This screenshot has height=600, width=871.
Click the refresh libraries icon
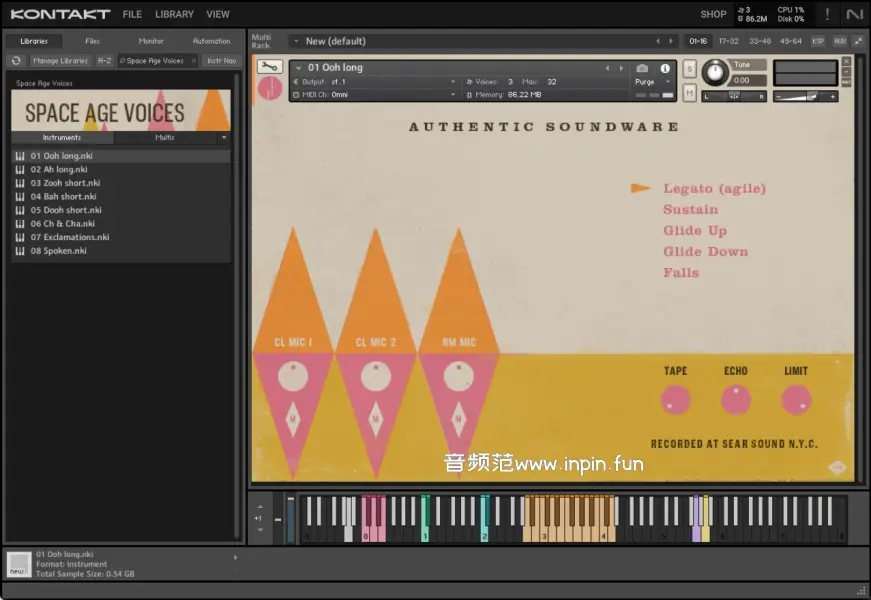pos(16,61)
